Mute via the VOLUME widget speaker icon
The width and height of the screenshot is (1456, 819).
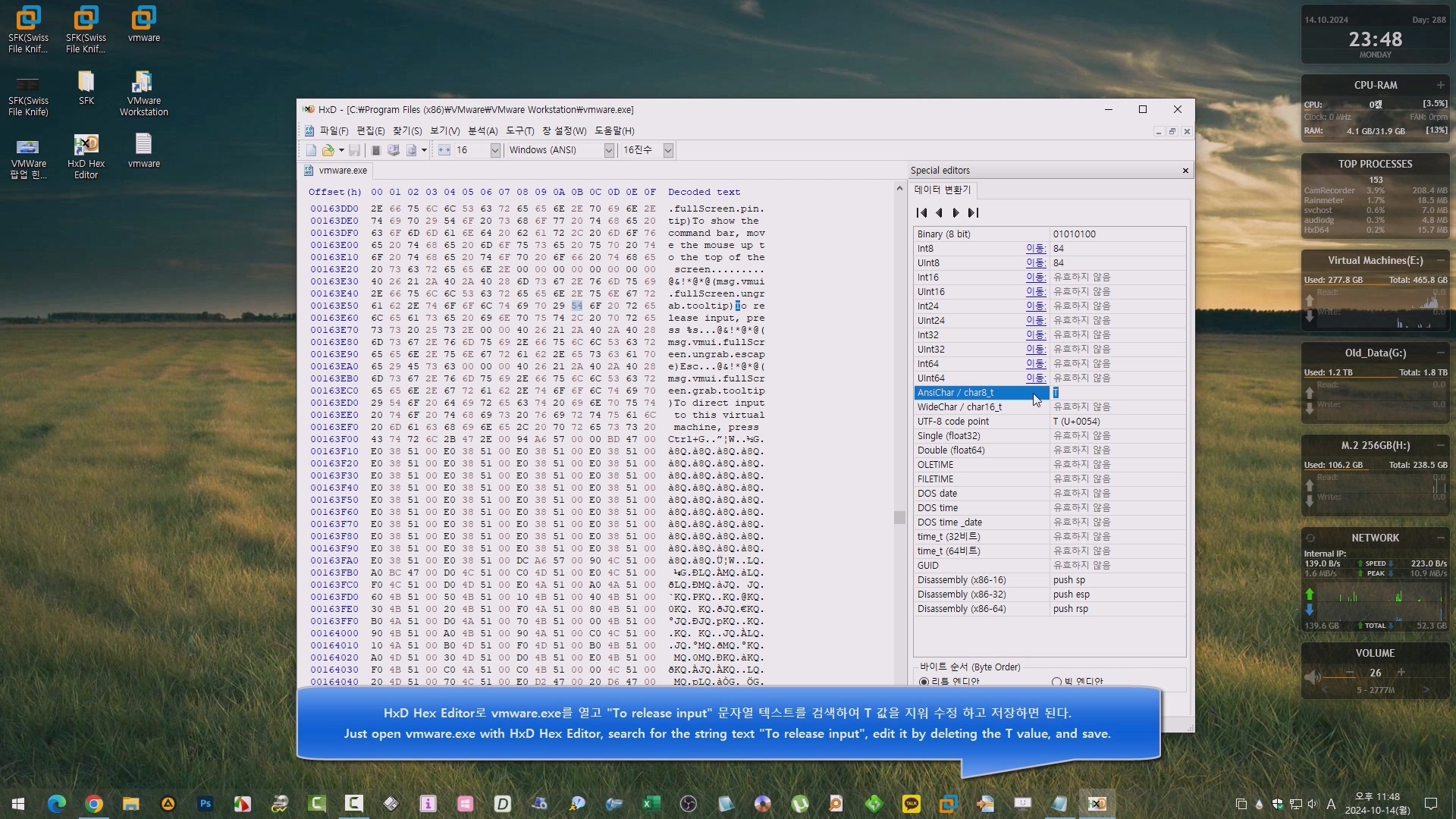1313,676
